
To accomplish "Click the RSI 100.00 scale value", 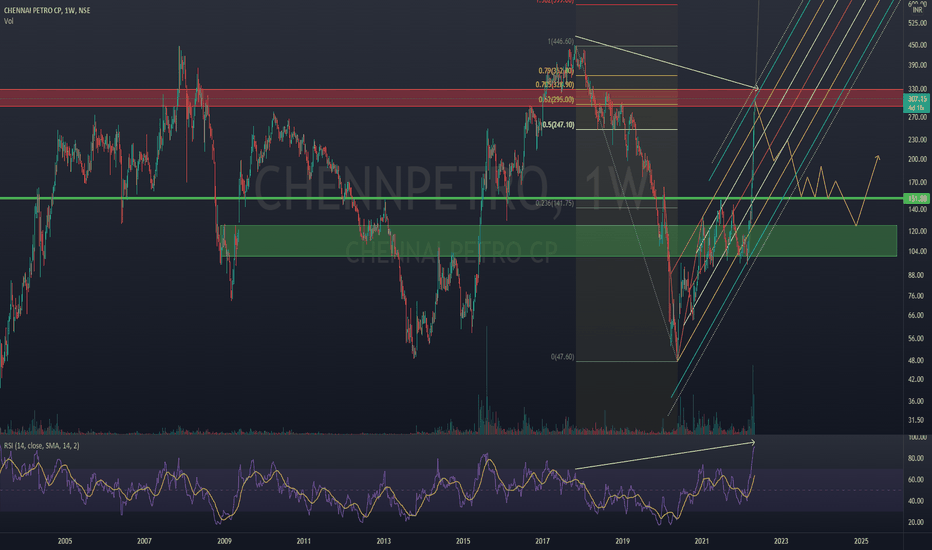I will click(917, 438).
